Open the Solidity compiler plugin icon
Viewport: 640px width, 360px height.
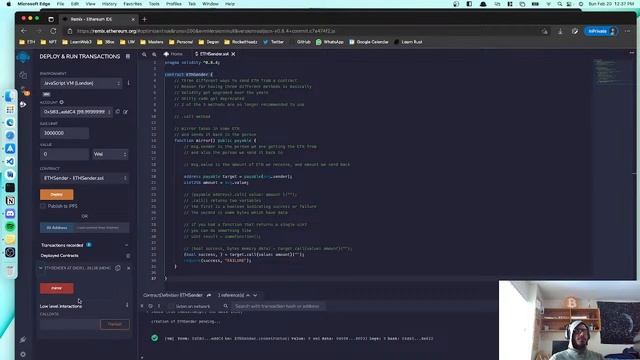point(24,91)
